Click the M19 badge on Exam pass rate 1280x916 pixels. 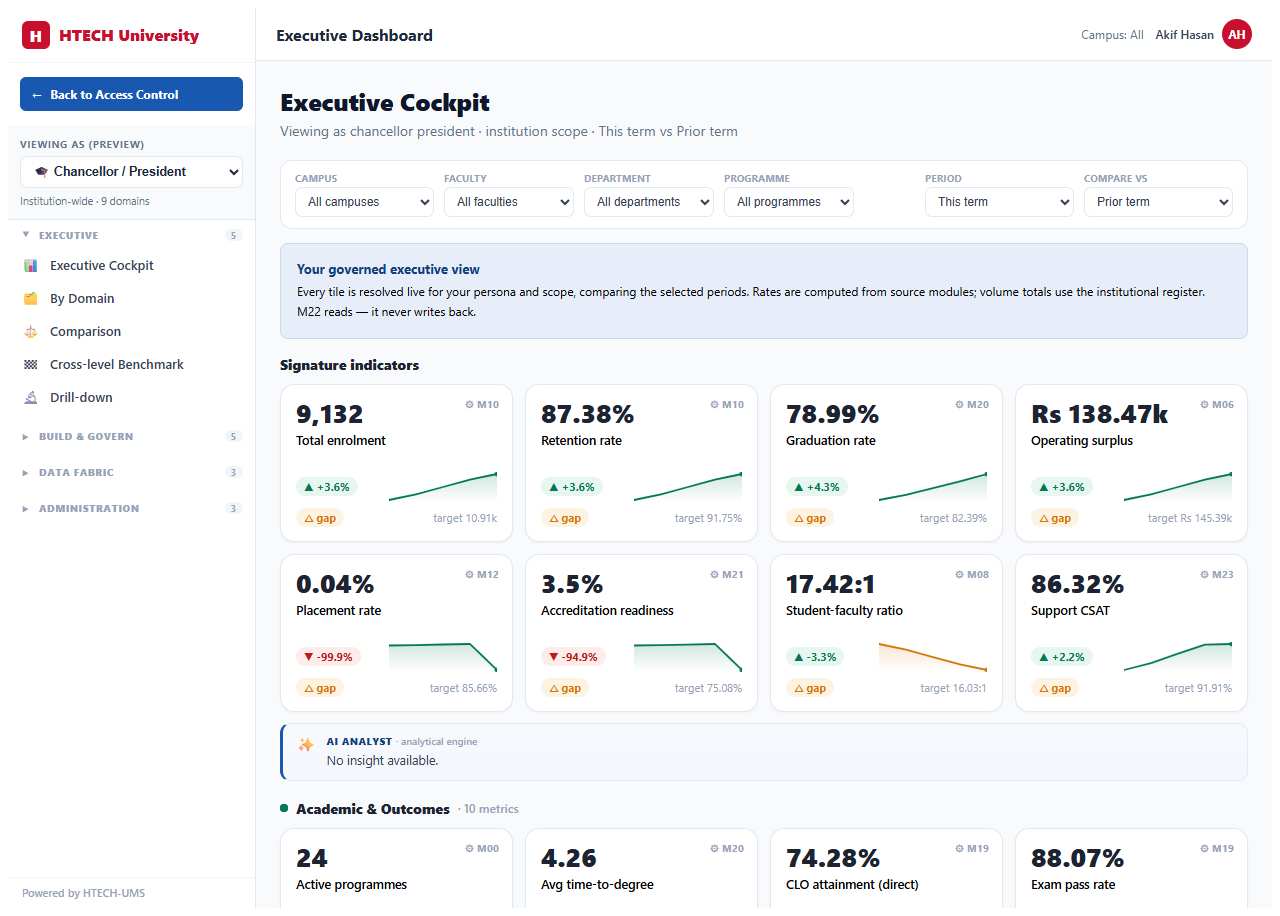click(x=1217, y=849)
